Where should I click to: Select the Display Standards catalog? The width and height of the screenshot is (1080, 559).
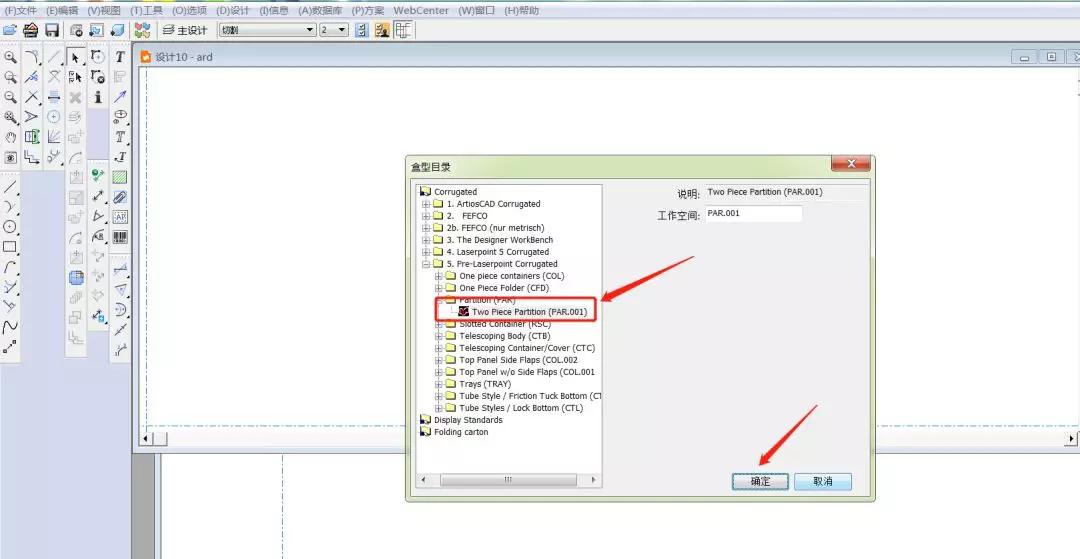pyautogui.click(x=468, y=420)
